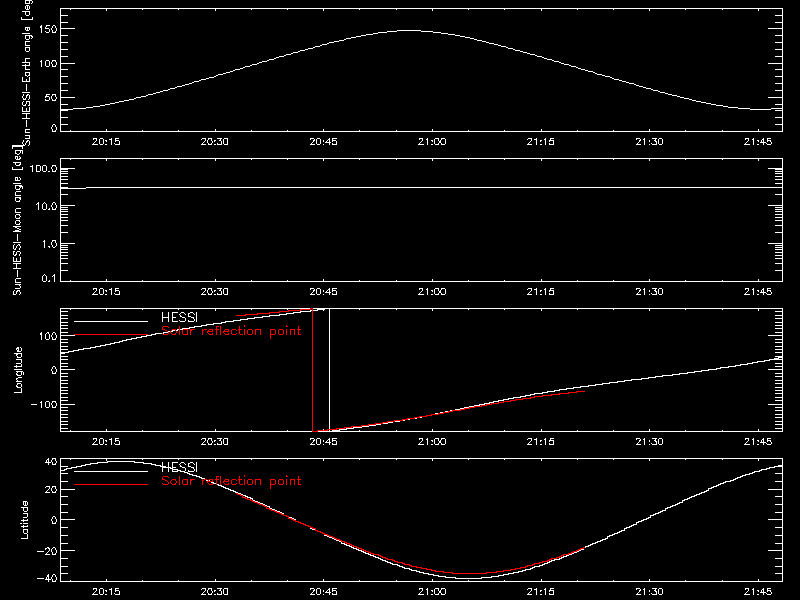Screen dimensions: 800x600
Task: Click the Sun-HESSI-Moon angle axis label
Action: click(x=17, y=220)
